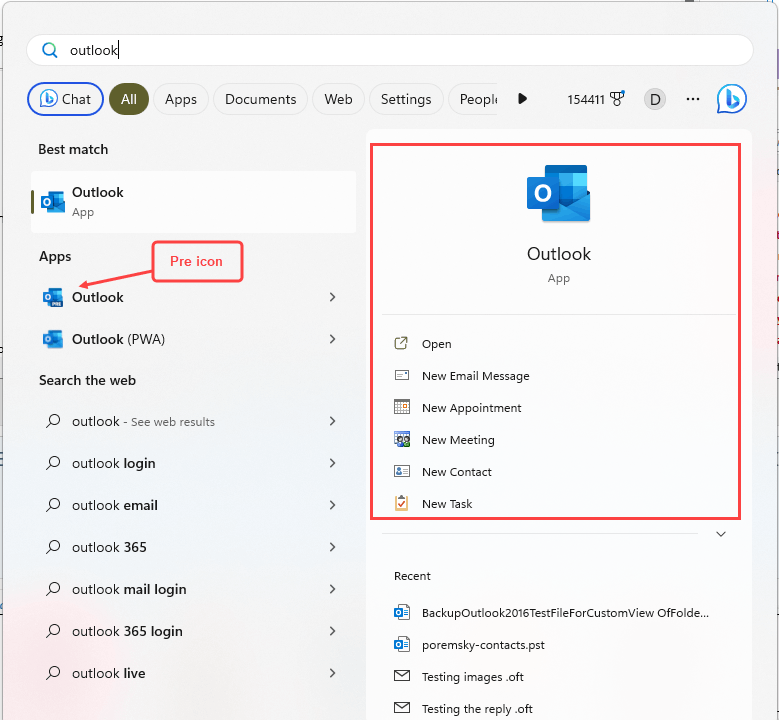Click the large Outlook icon in preview pane
This screenshot has height=720, width=779.
(x=558, y=193)
